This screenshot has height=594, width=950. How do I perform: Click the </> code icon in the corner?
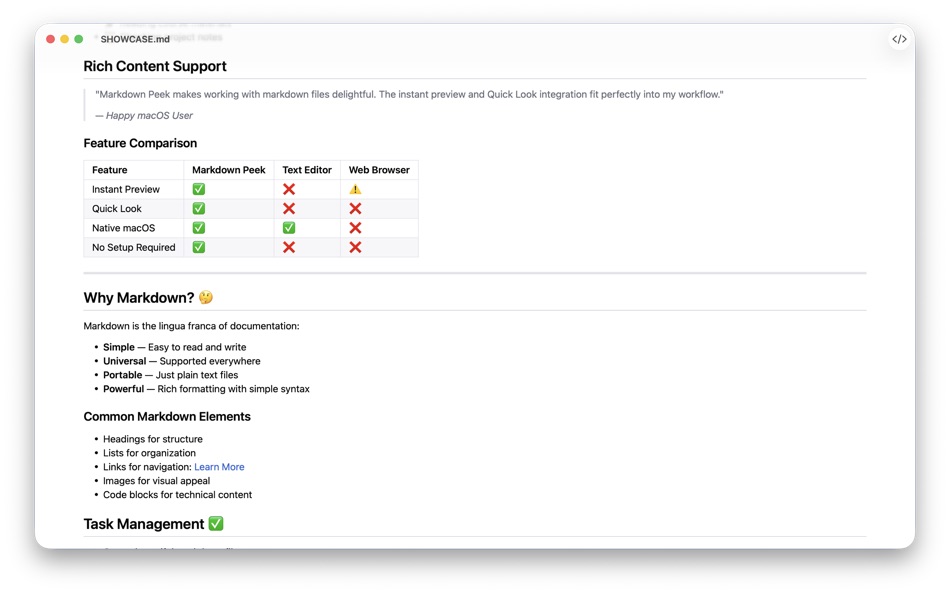(899, 39)
